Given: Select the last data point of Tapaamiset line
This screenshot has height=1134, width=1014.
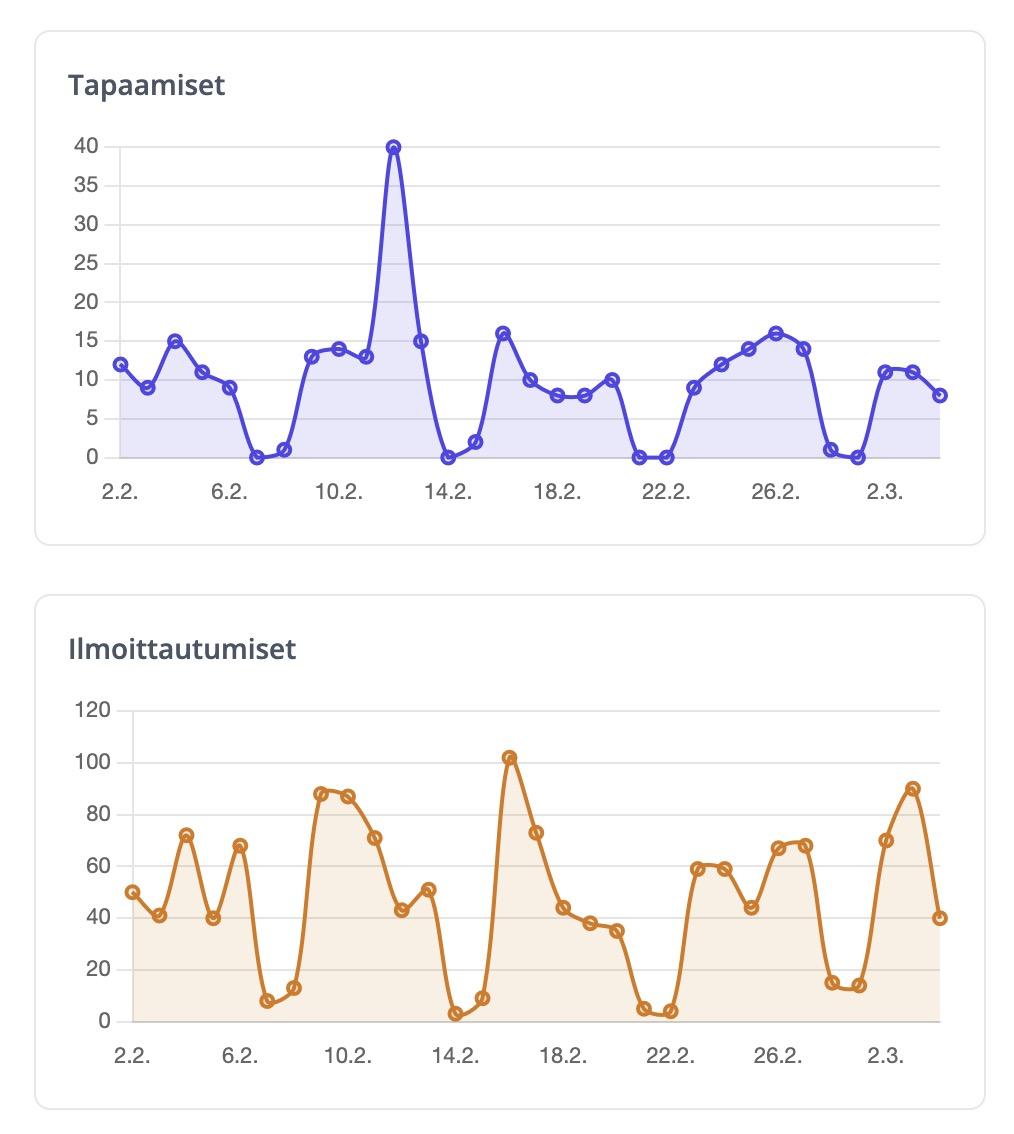Looking at the screenshot, I should pyautogui.click(x=940, y=396).
